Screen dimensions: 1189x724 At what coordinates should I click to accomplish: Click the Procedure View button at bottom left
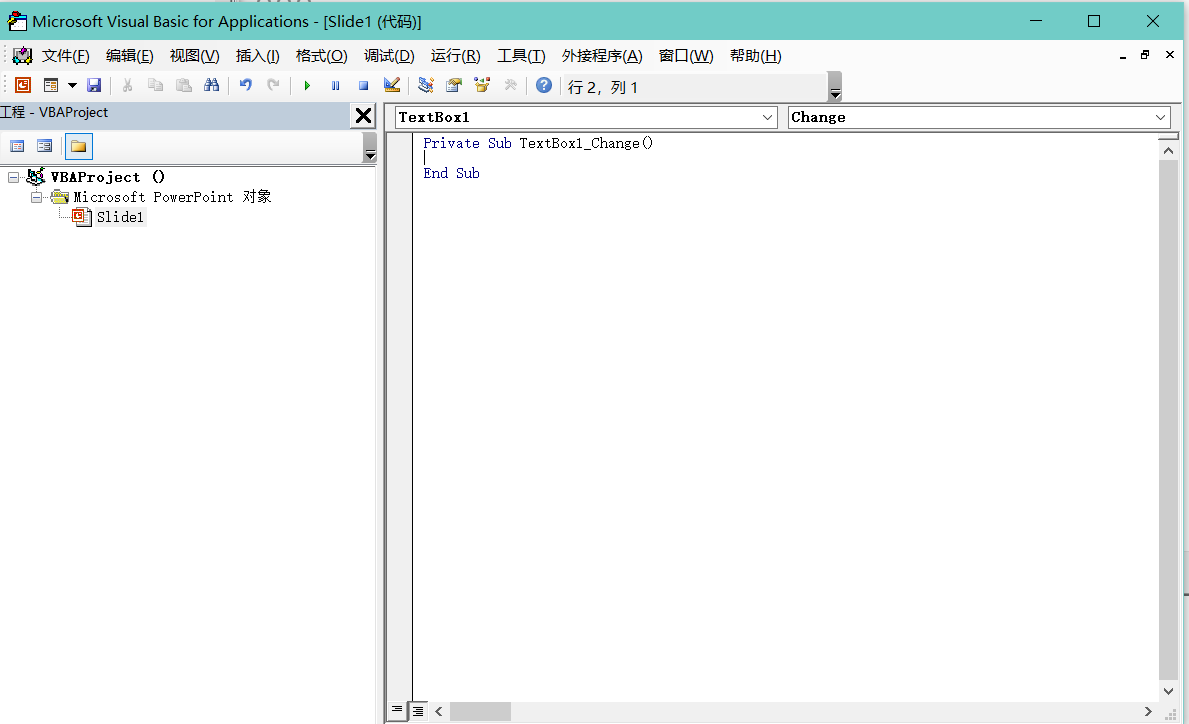coord(397,710)
